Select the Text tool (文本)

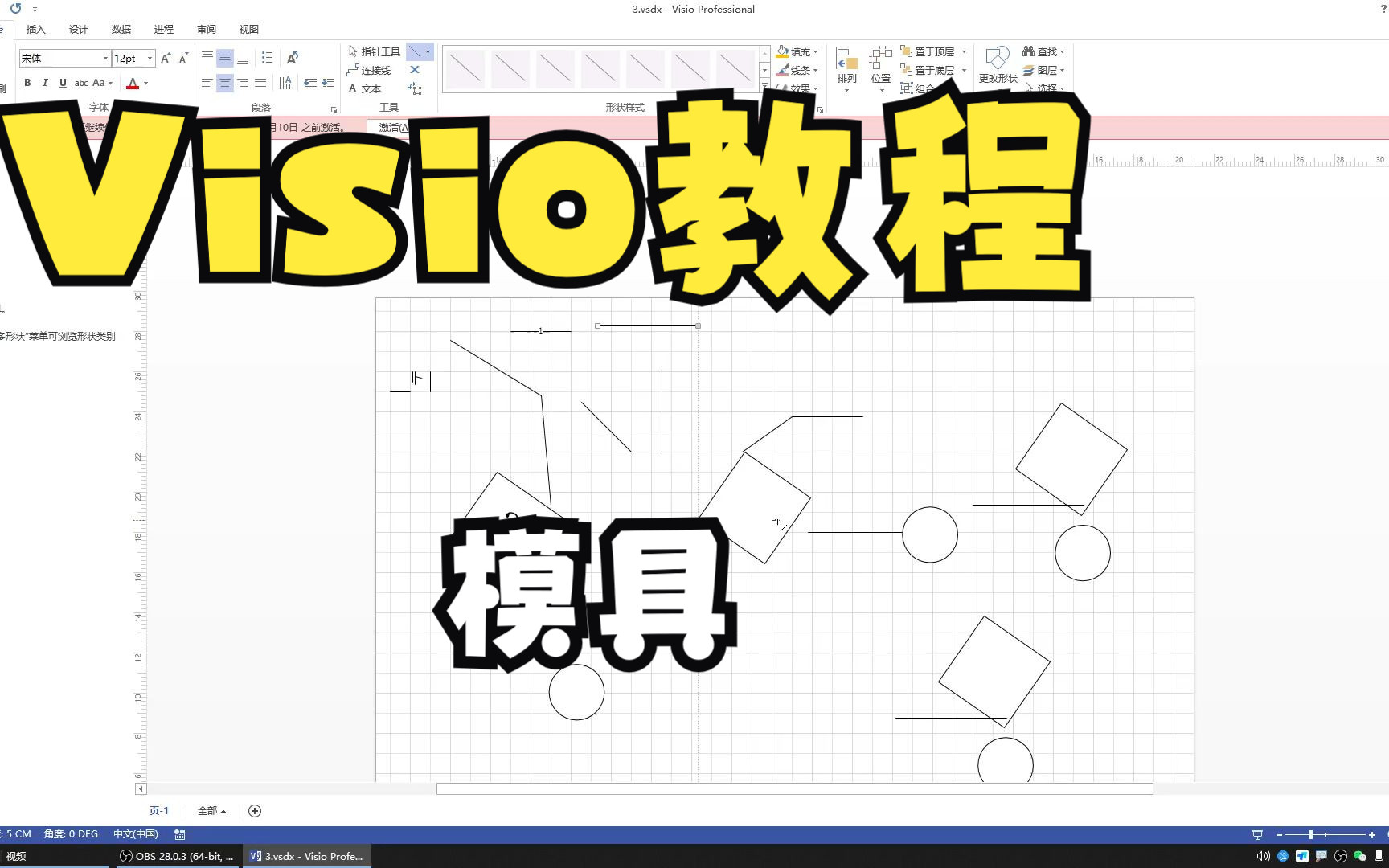click(x=364, y=89)
